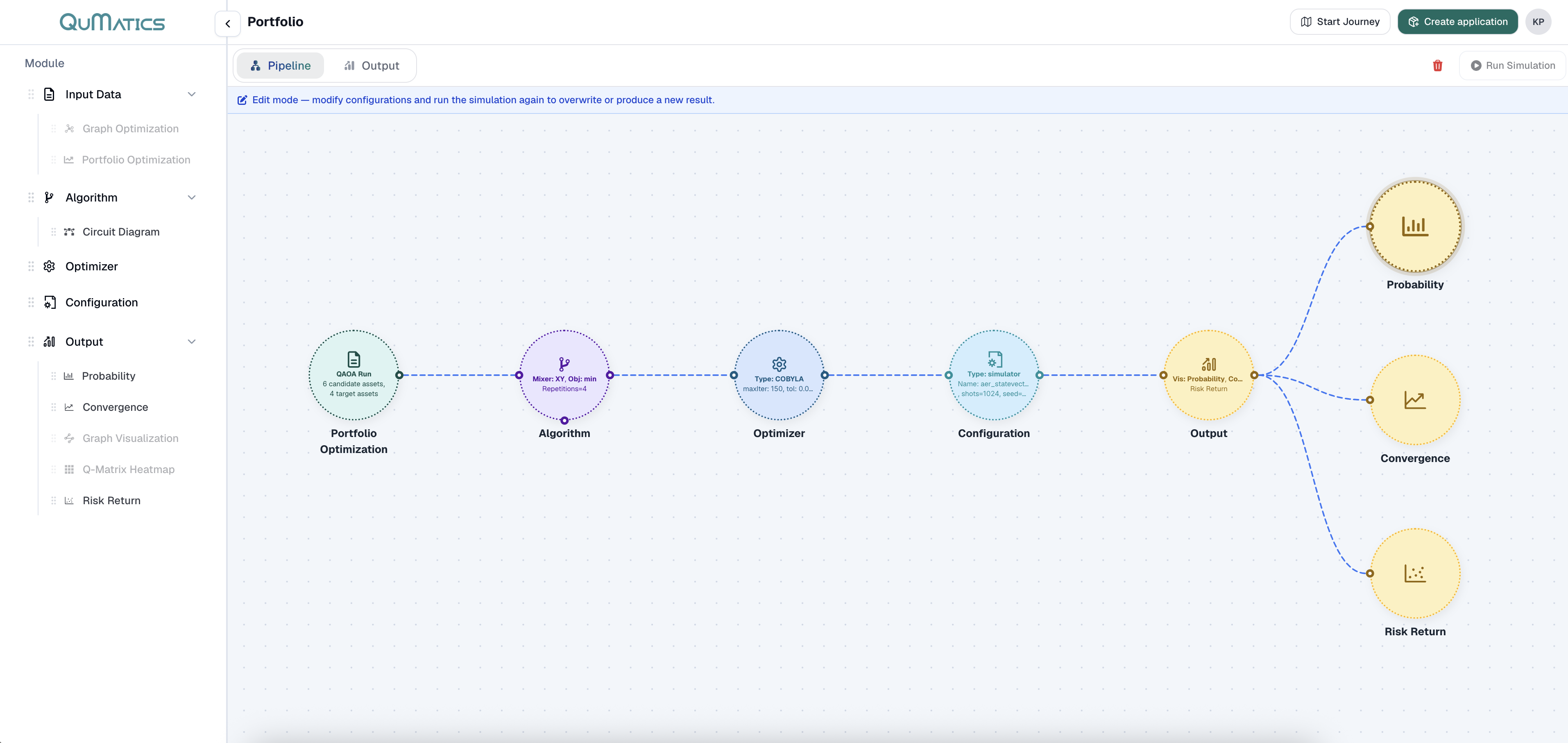Click the Configuration drag handle in sidebar
Viewport: 1568px width, 743px height.
30,302
